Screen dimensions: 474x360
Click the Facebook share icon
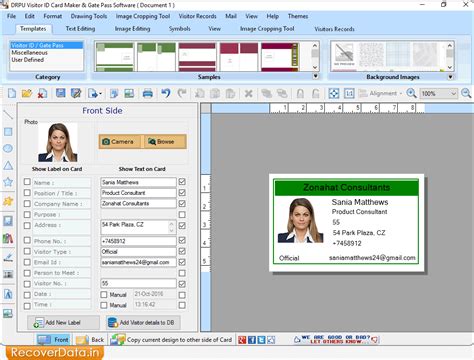pyautogui.click(x=252, y=340)
